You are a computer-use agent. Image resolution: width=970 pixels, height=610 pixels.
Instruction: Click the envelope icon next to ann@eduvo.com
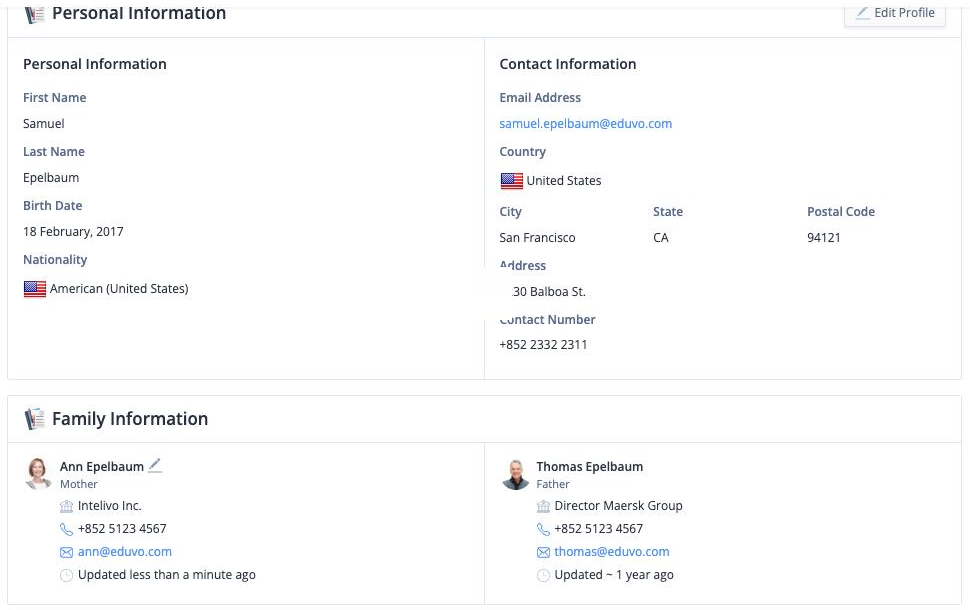[66, 552]
